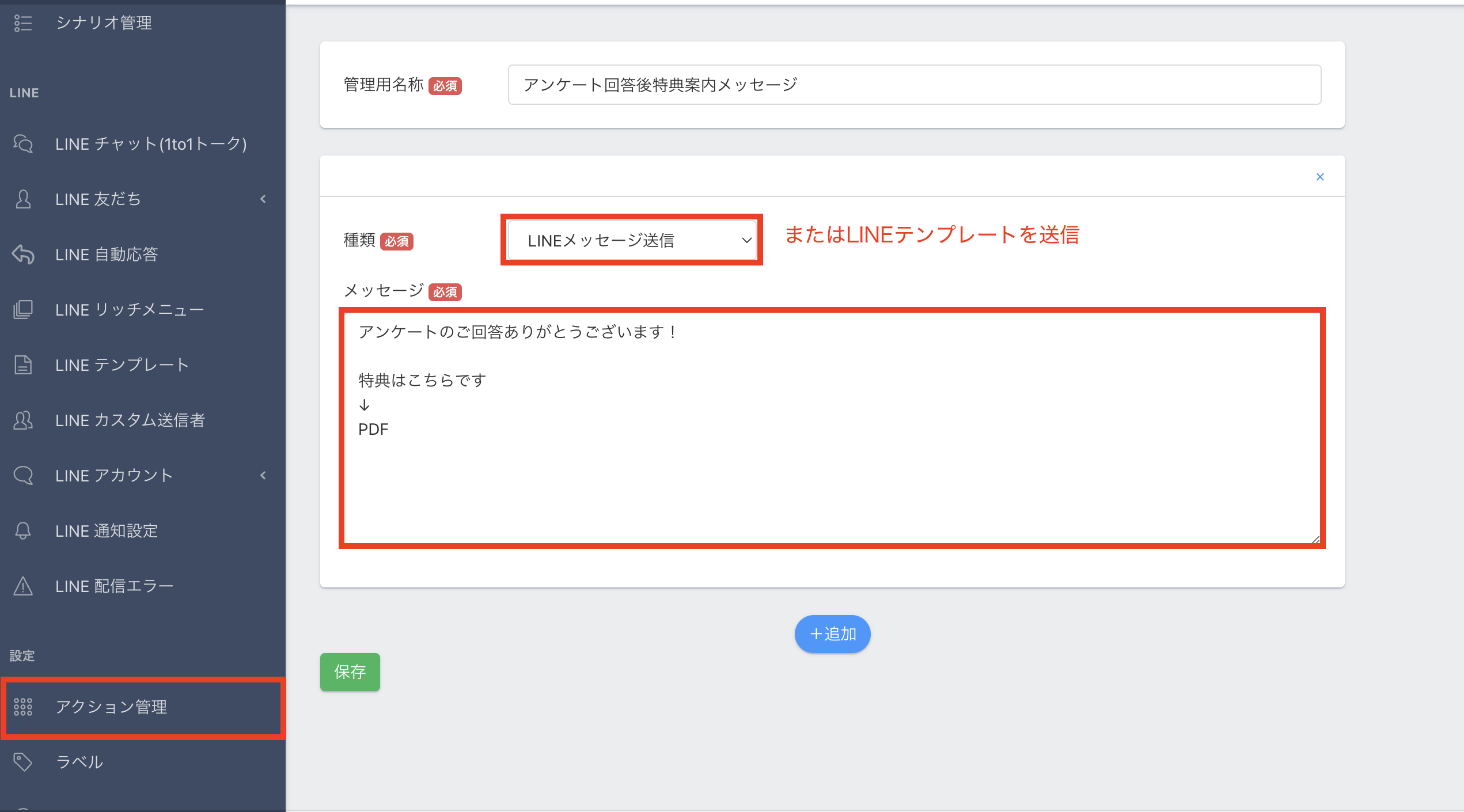1464x812 pixels.
Task: Click the notification bell icon
Action: tap(23, 530)
